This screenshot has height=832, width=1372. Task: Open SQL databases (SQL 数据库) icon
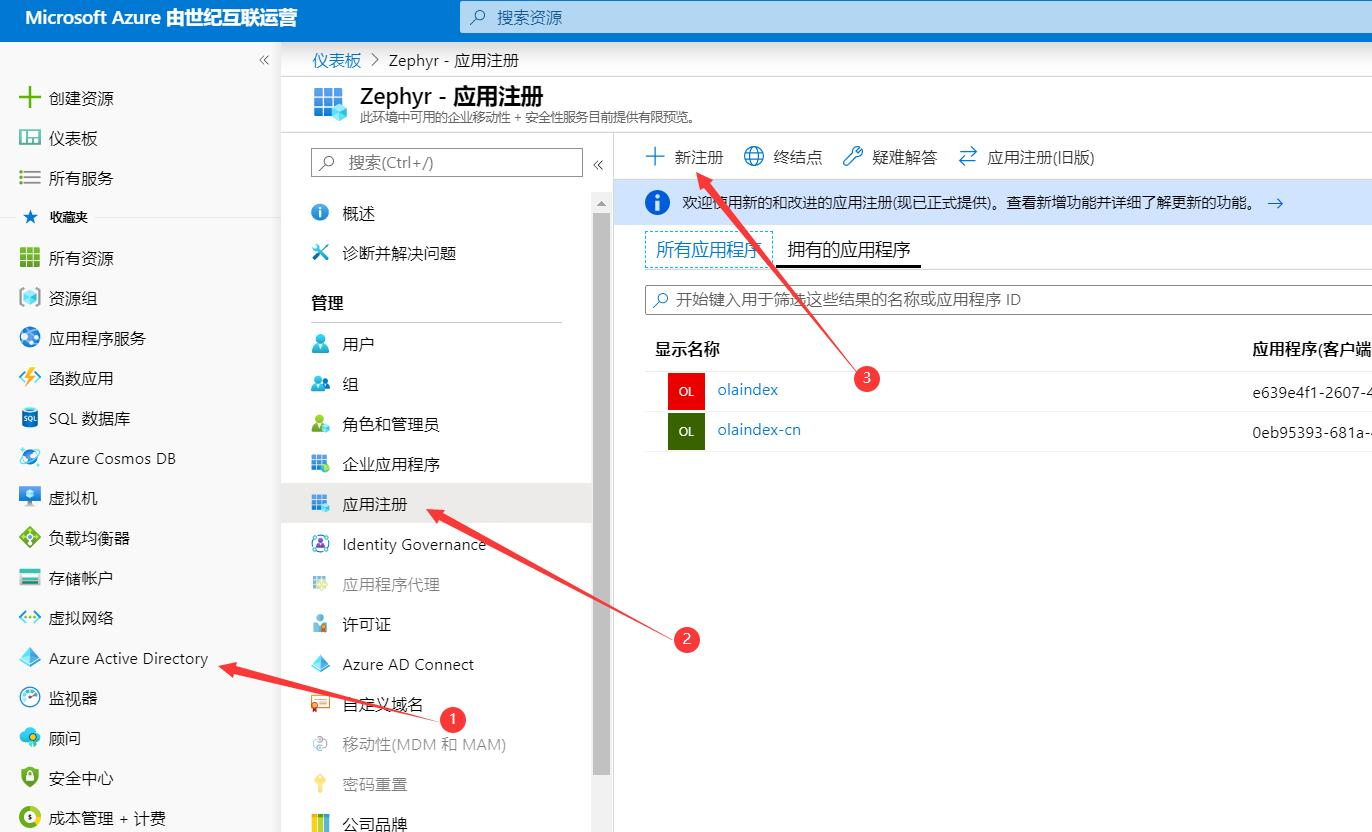pyautogui.click(x=30, y=418)
